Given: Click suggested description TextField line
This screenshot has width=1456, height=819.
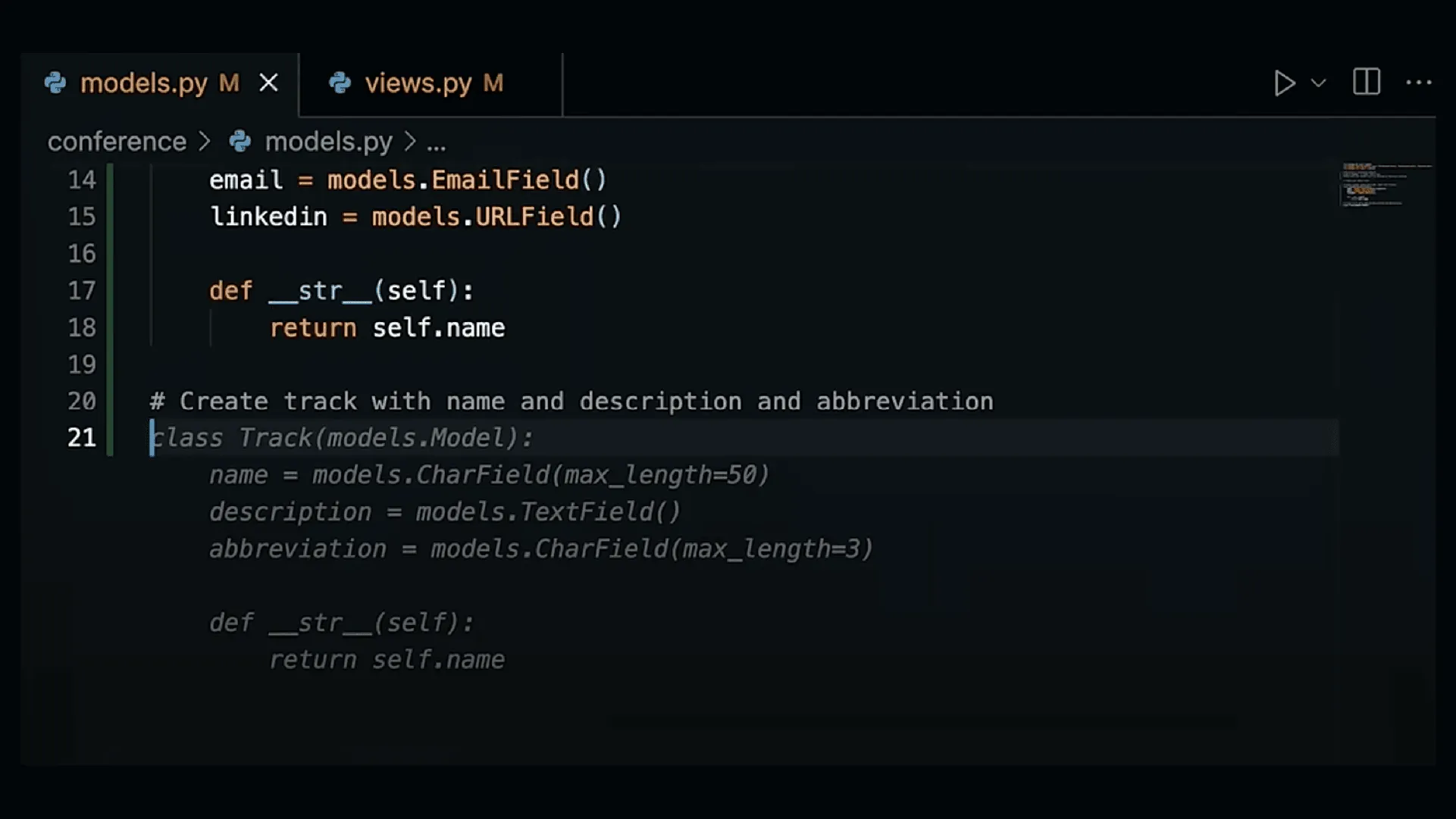Looking at the screenshot, I should (445, 512).
